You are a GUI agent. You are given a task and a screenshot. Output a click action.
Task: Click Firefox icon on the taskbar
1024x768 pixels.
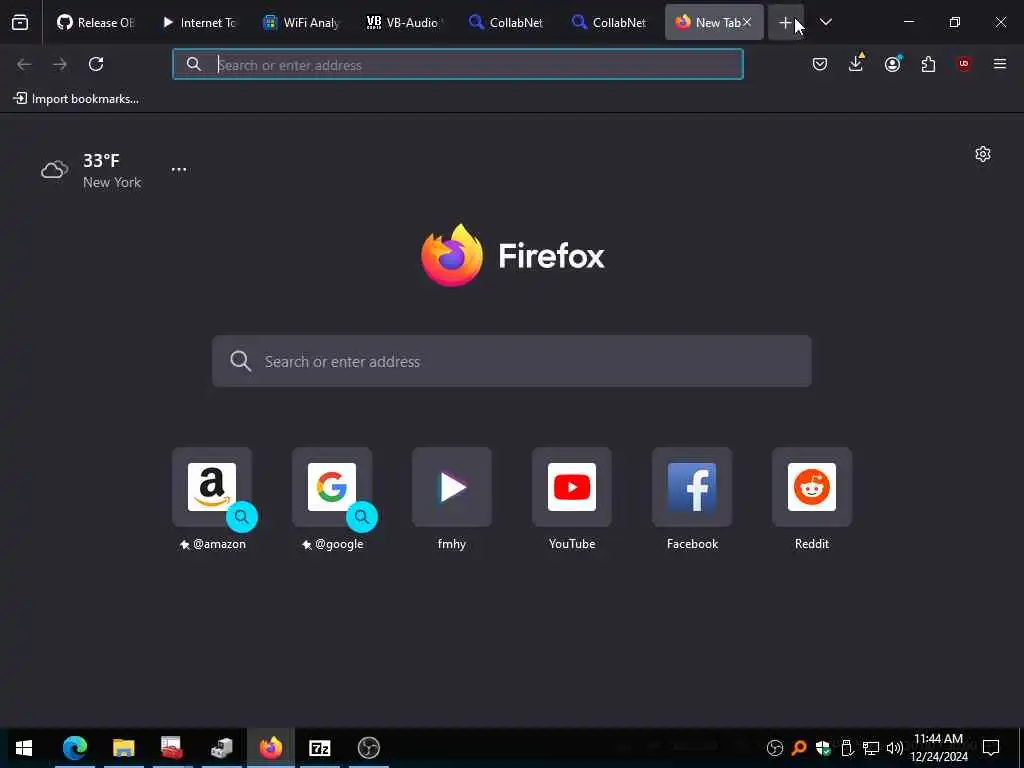(270, 748)
